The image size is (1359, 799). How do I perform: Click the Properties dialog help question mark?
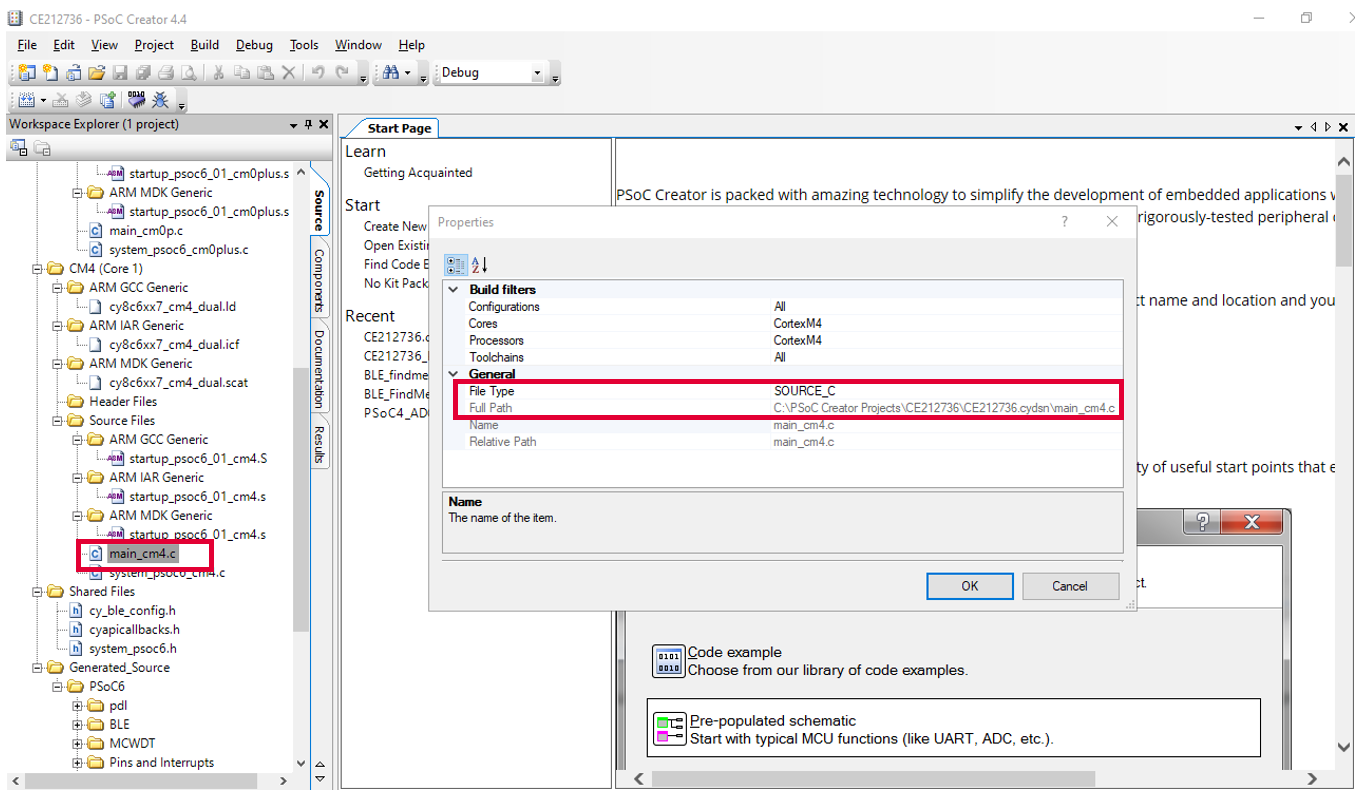pyautogui.click(x=1064, y=222)
